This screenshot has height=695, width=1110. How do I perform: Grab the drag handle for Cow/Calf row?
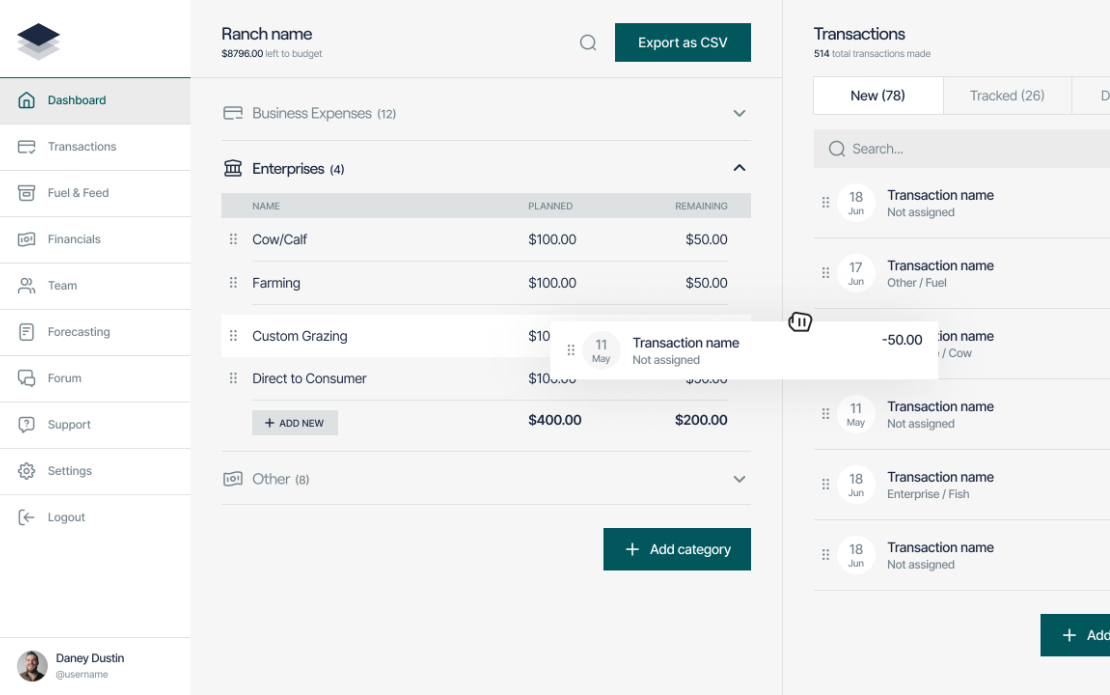233,239
